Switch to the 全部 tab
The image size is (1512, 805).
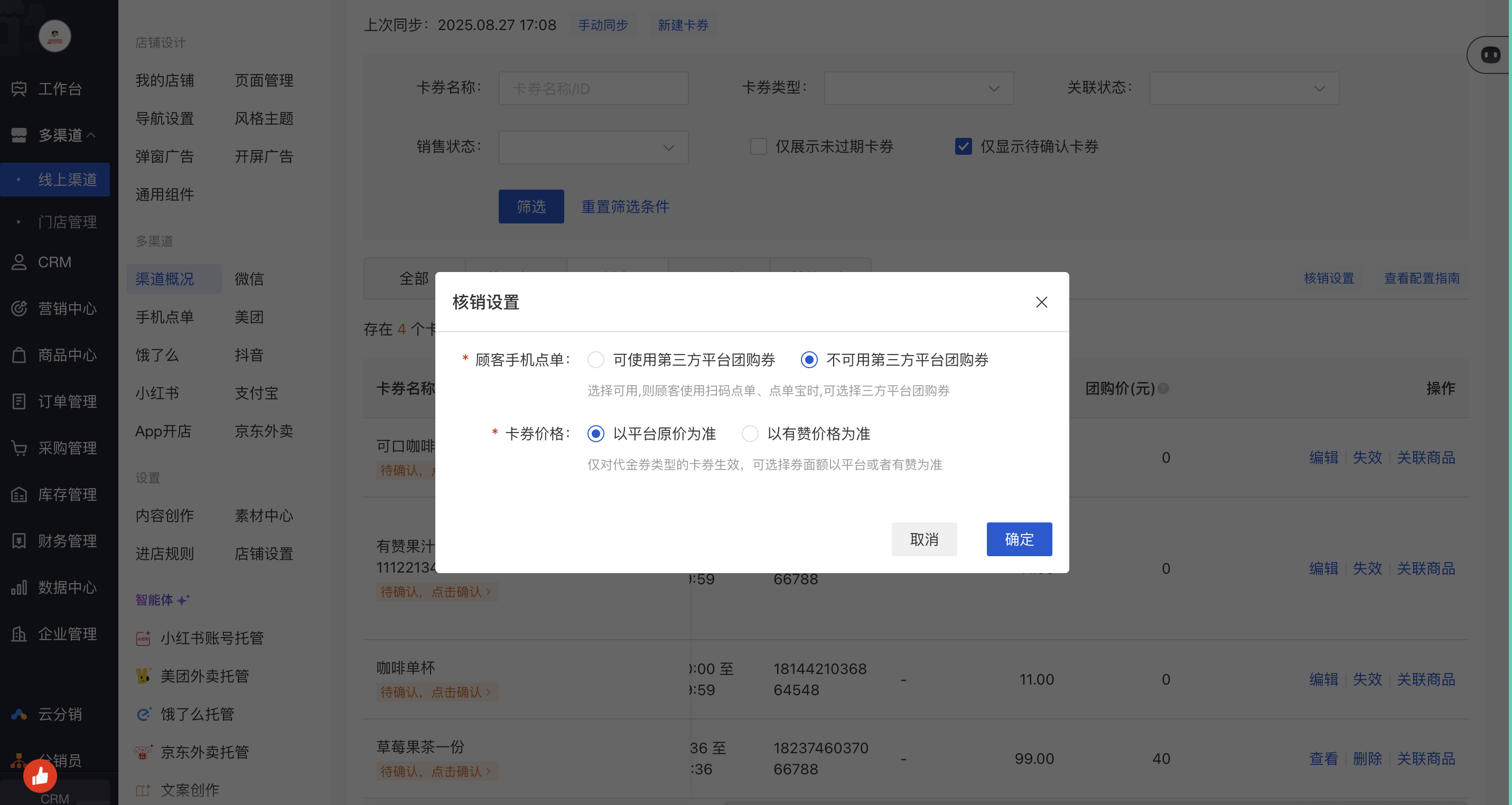(414, 279)
